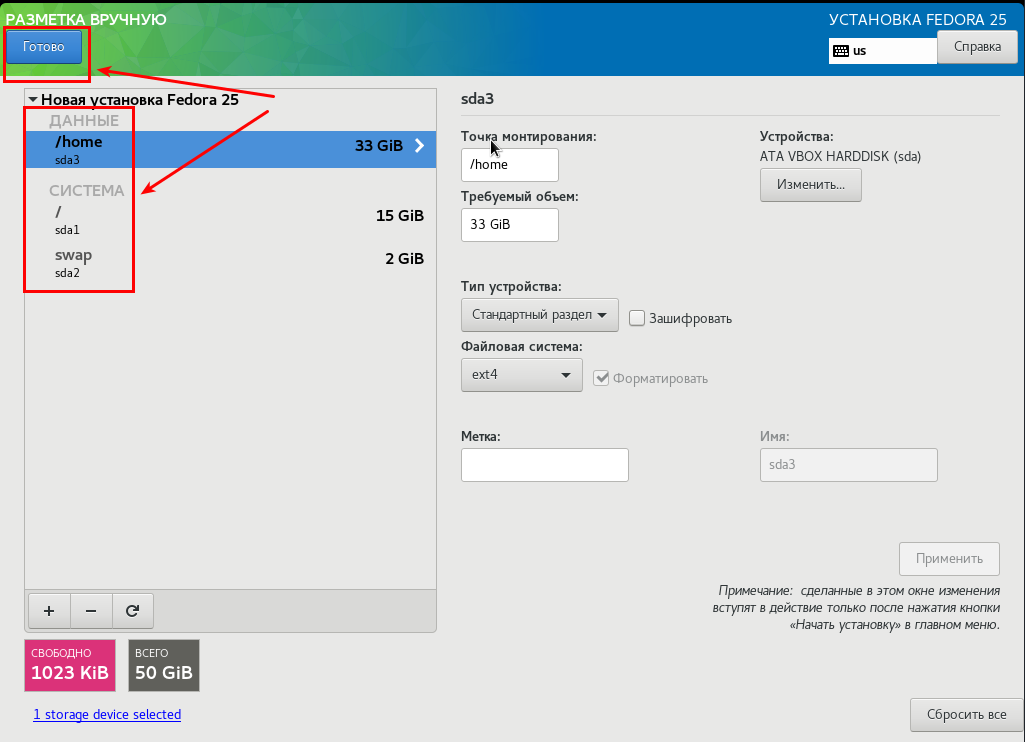Click the chevron arrow on /home row
Viewport: 1025px width, 742px height.
[419, 146]
